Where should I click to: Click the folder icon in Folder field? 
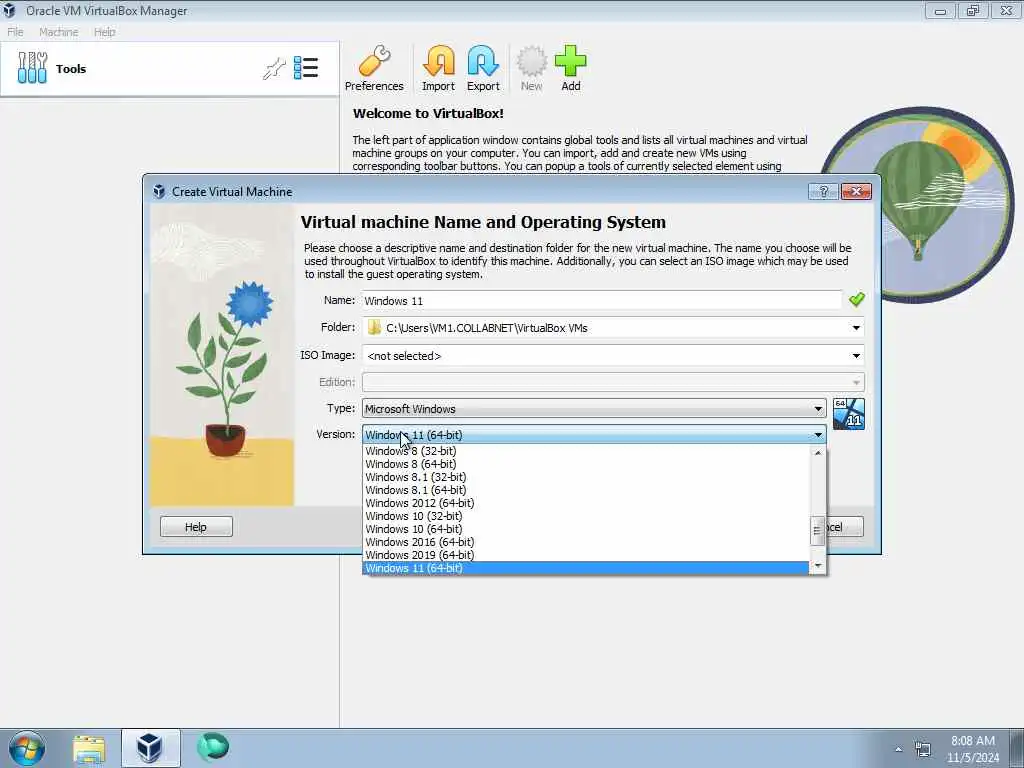374,328
